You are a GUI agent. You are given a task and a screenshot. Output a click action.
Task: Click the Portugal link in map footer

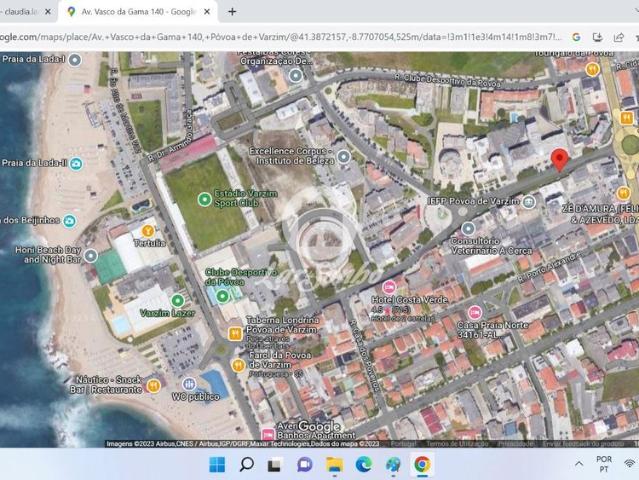coord(404,444)
